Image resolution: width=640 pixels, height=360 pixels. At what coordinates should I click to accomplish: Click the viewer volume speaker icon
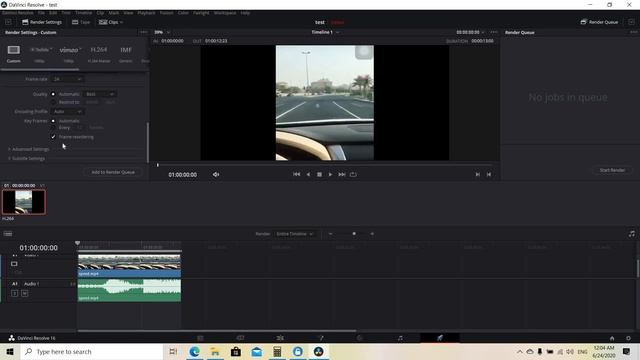(216, 174)
